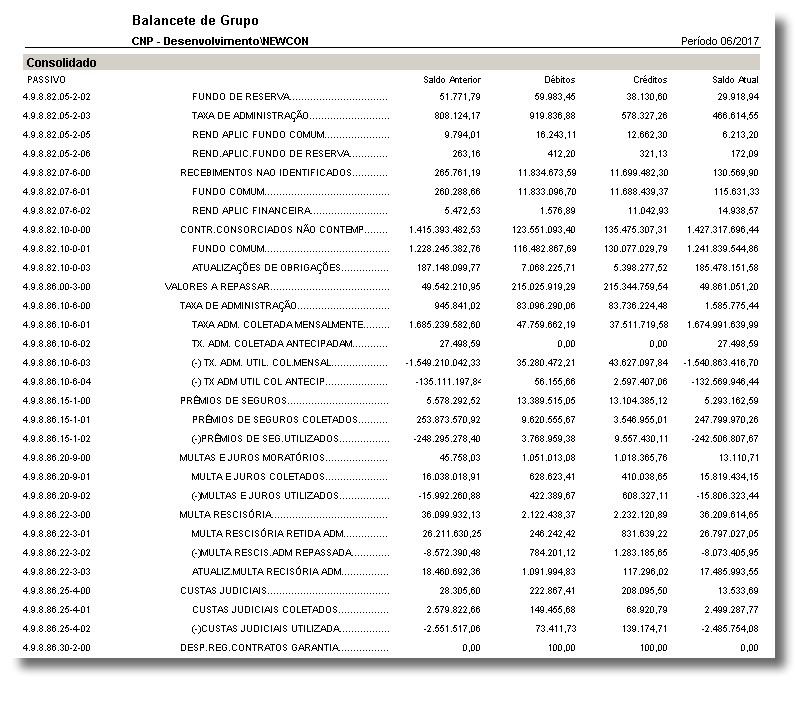Select PRÊMIOS DE SEGUROS row label

point(233,401)
